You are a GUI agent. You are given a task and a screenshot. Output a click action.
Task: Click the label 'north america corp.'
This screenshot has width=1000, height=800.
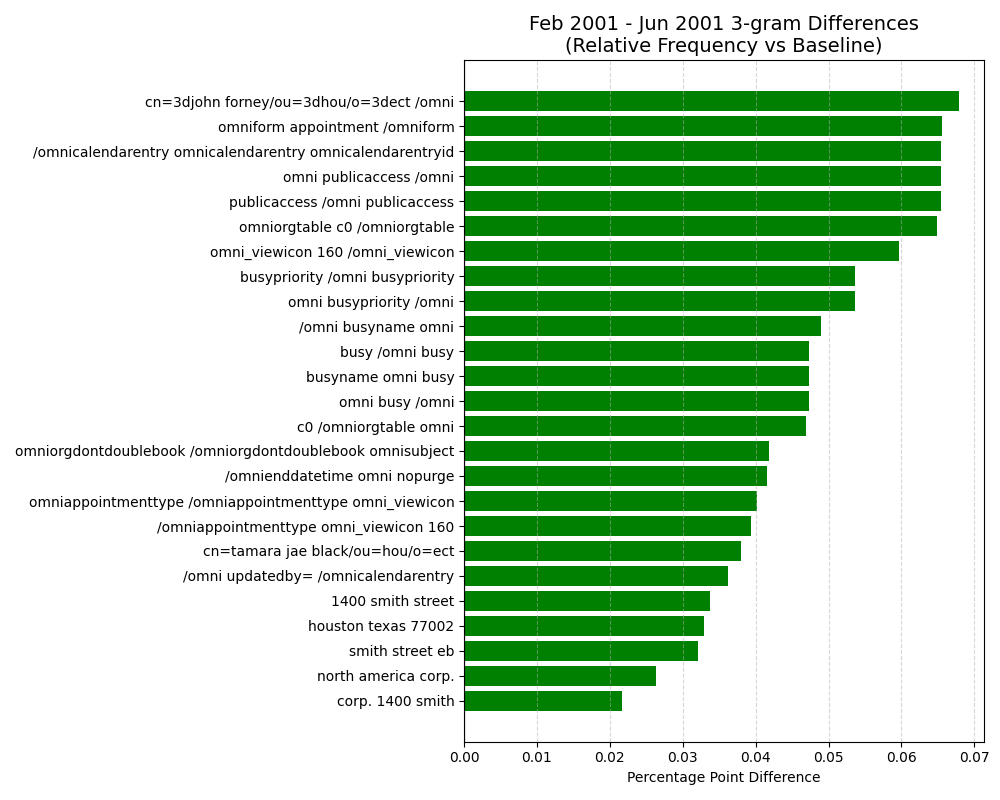[386, 676]
